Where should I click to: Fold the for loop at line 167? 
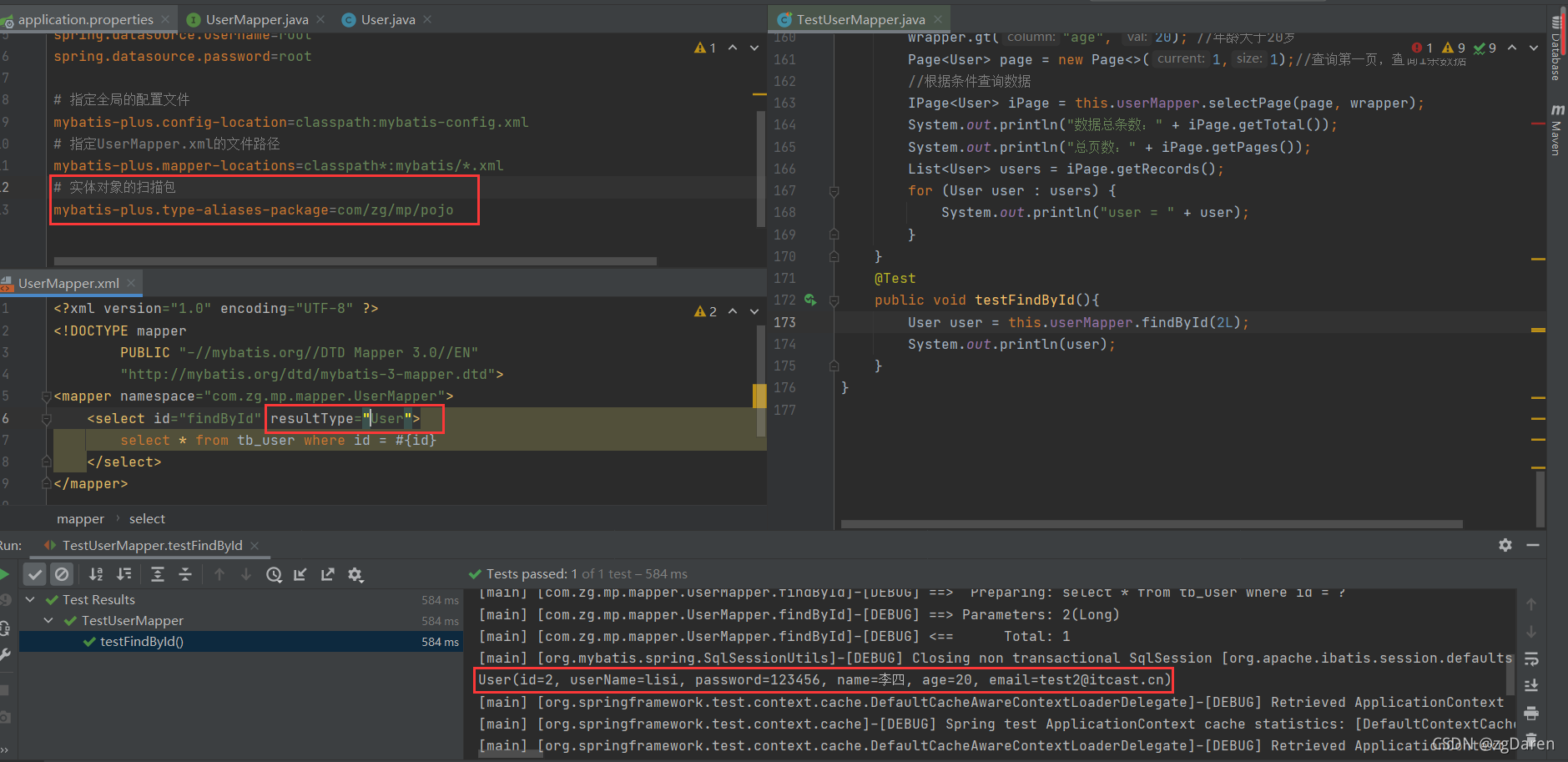pyautogui.click(x=834, y=191)
